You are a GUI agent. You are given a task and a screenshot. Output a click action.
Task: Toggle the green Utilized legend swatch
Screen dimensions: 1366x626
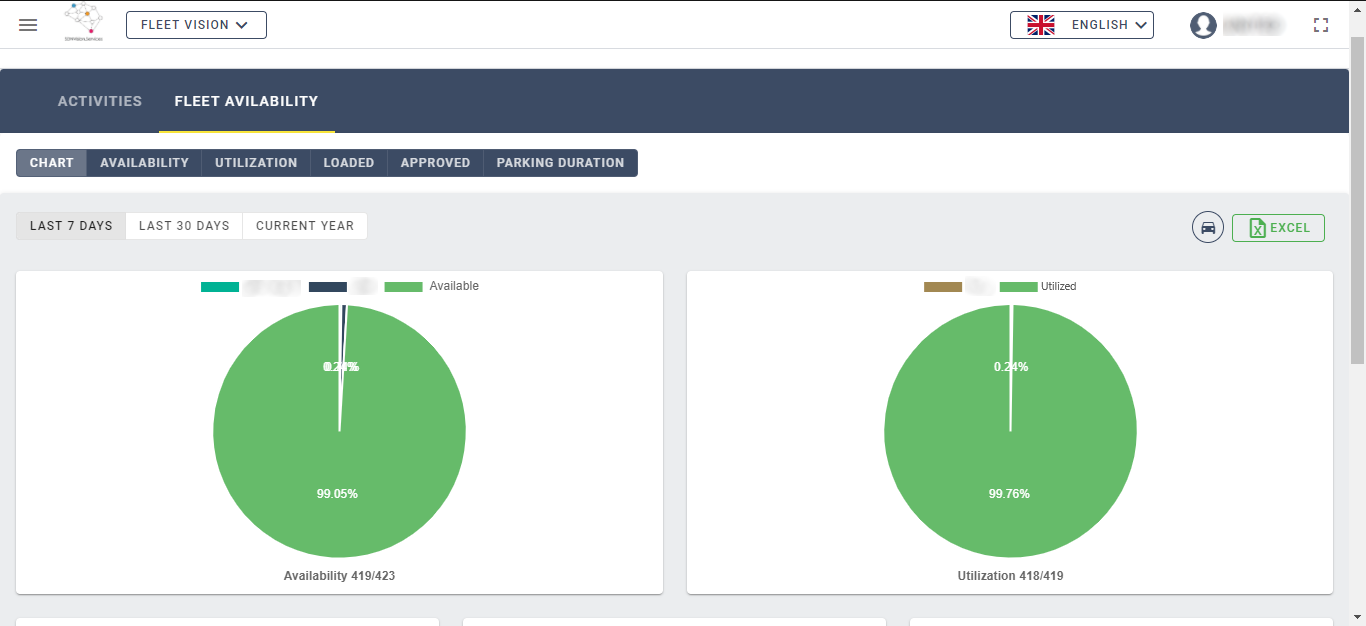pos(1018,287)
